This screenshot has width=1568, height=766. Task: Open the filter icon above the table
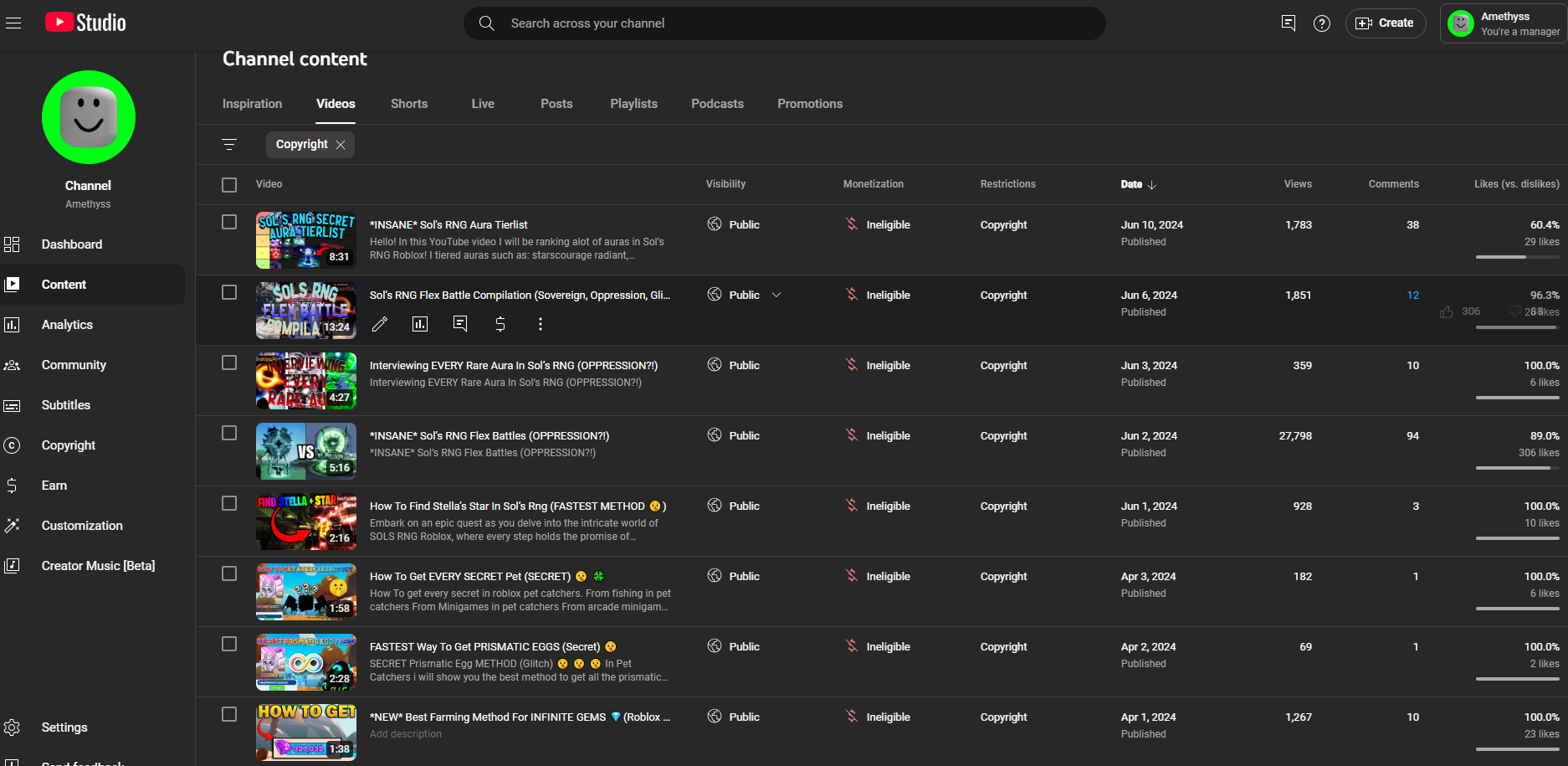[x=229, y=145]
